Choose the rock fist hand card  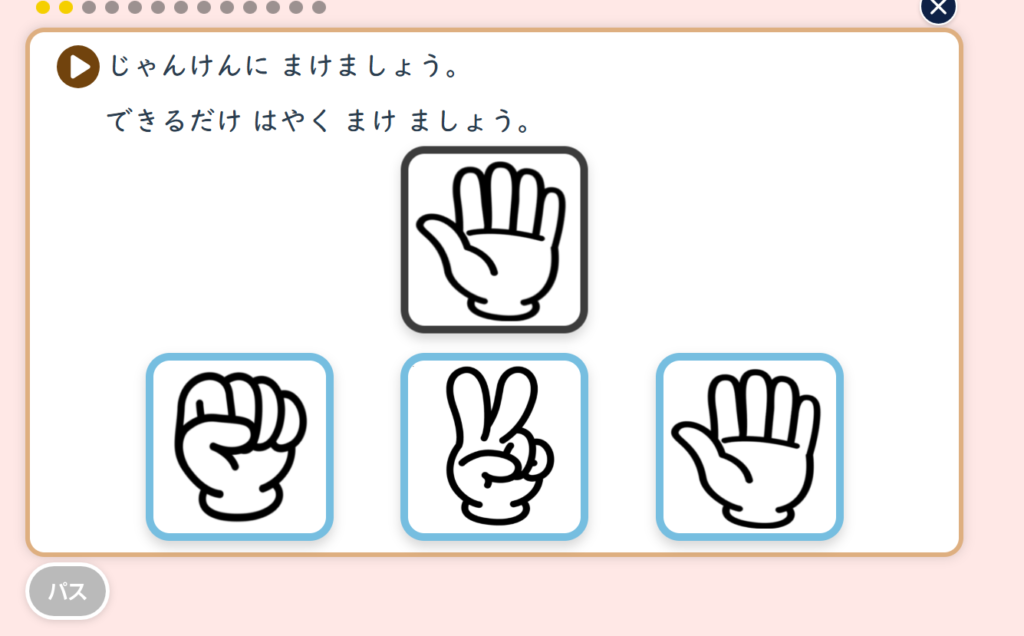click(x=240, y=447)
